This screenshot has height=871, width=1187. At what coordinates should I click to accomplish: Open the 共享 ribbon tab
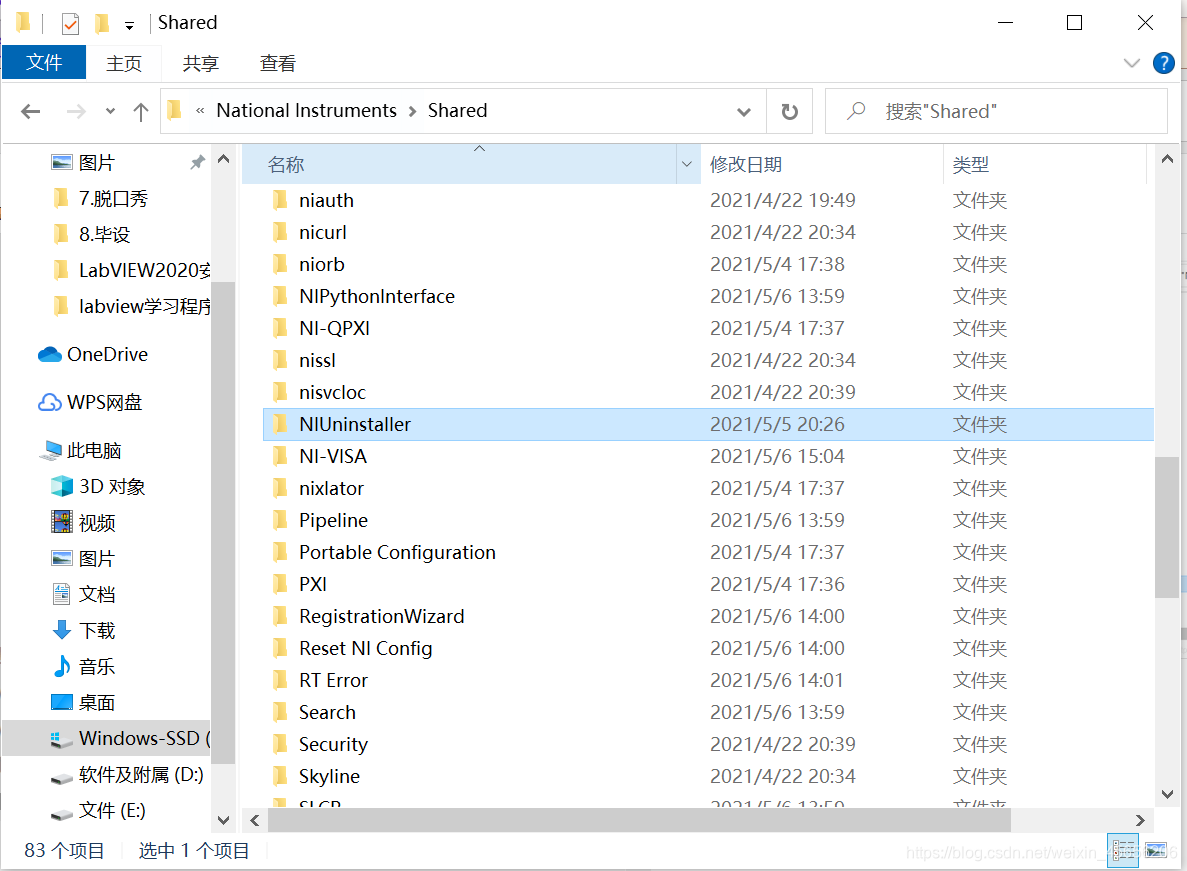201,63
